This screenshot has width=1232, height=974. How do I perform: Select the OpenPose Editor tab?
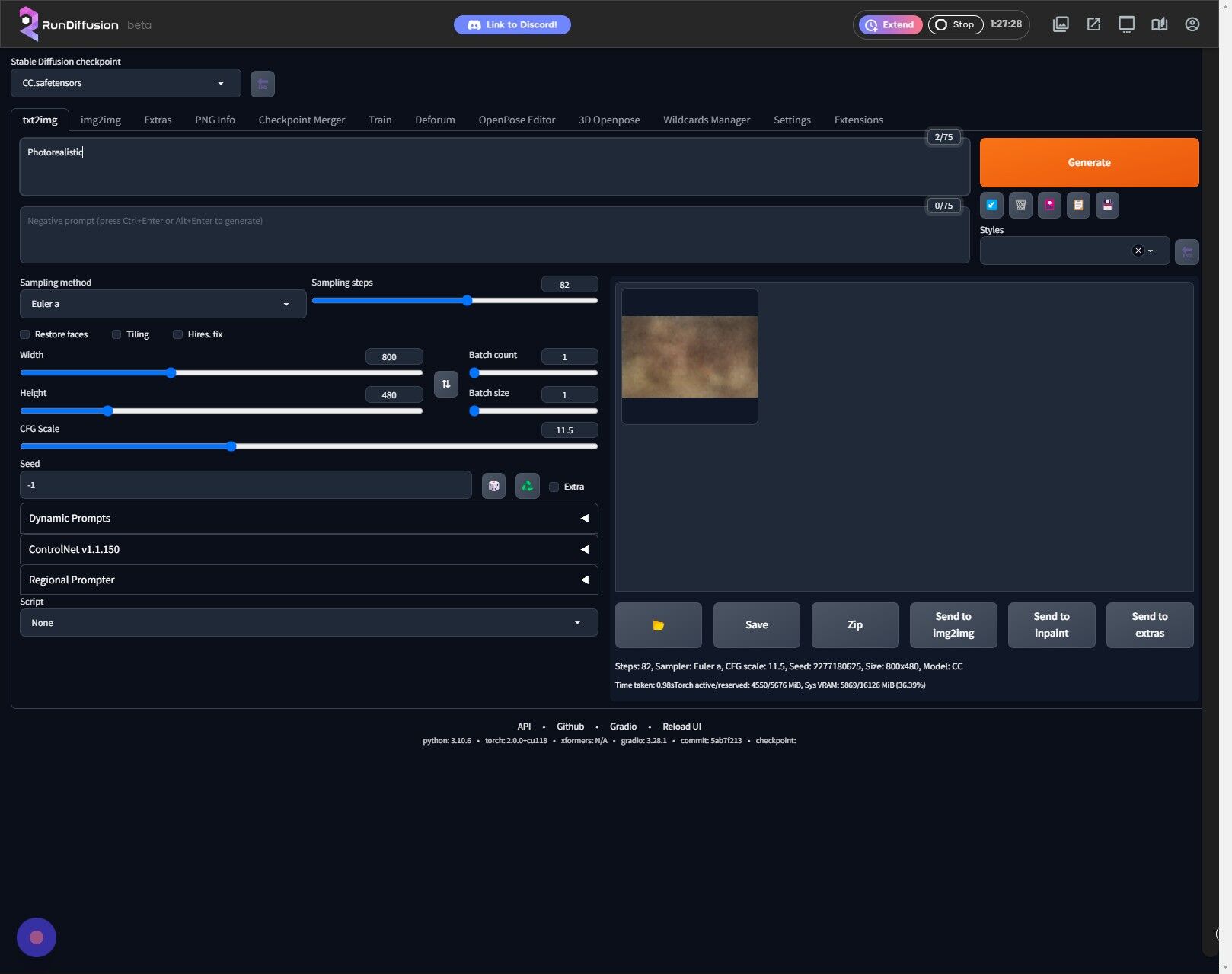pos(516,120)
